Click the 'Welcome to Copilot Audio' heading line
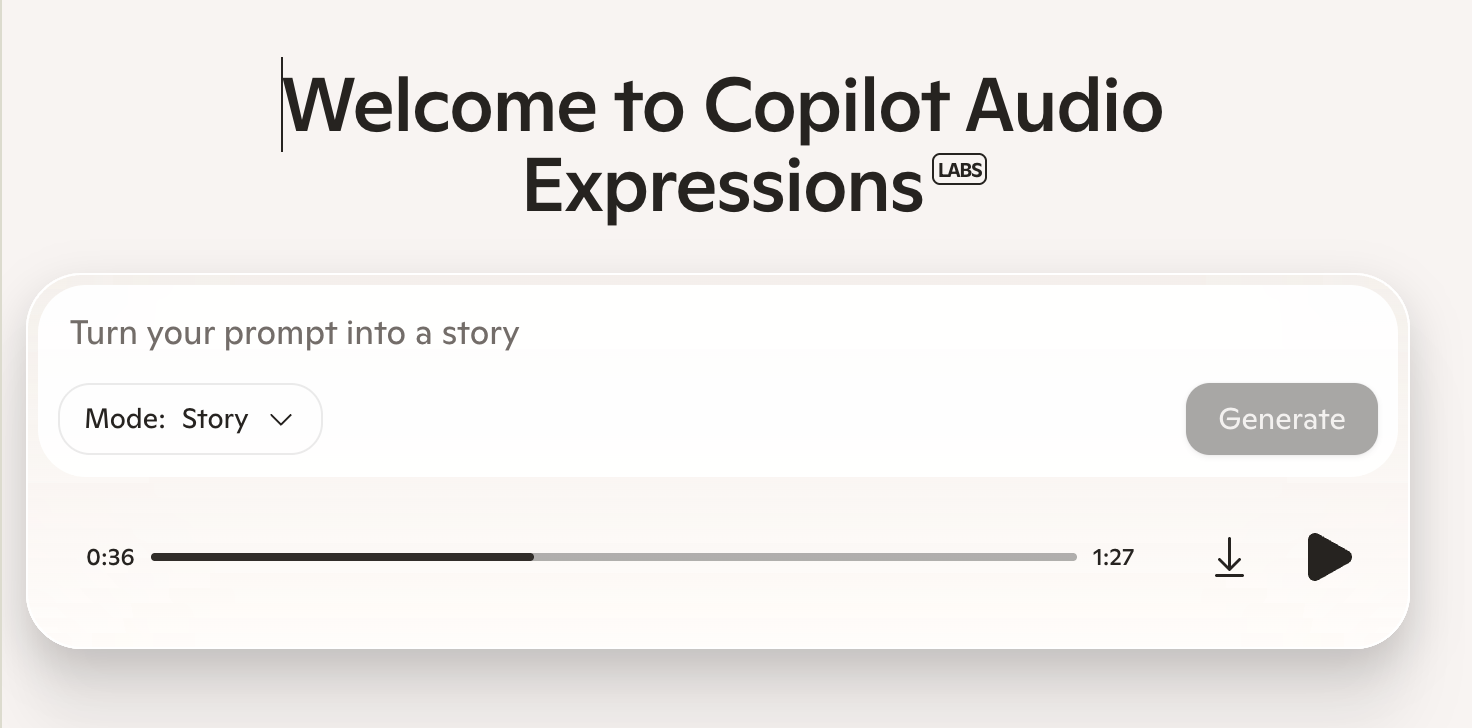This screenshot has width=1472, height=728. [x=723, y=105]
